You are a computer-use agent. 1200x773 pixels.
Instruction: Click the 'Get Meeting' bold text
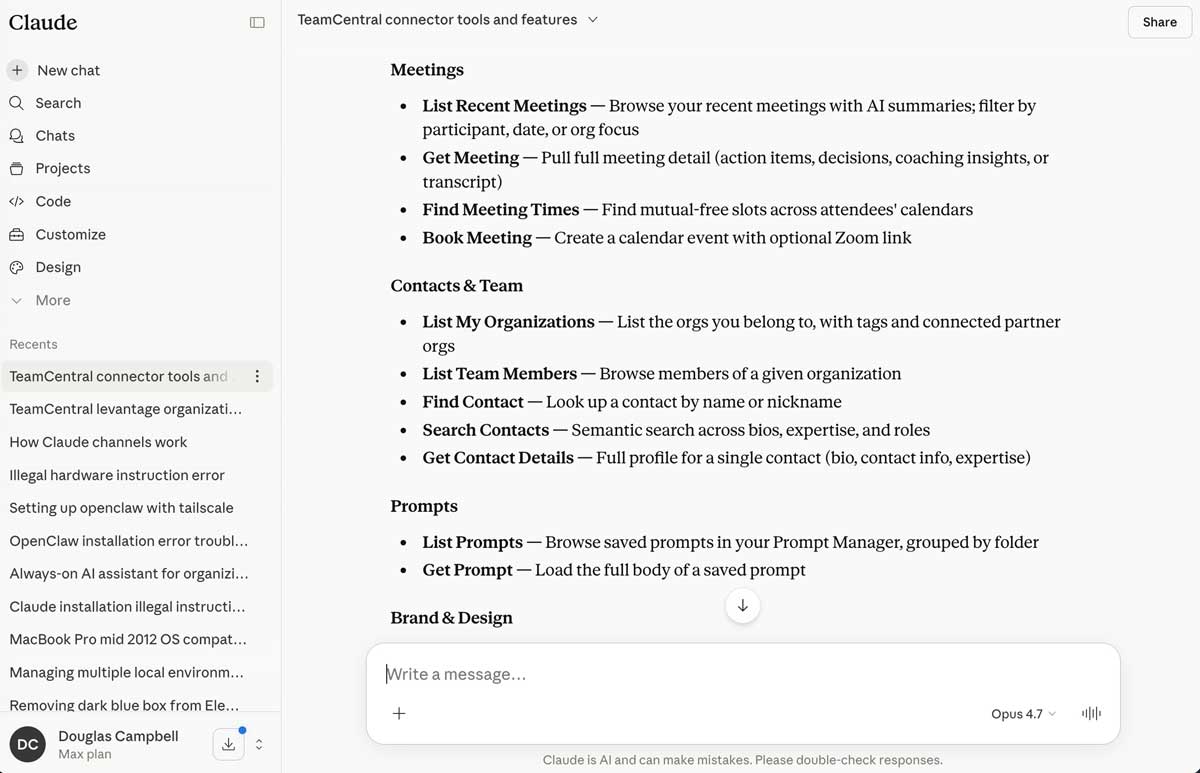470,158
